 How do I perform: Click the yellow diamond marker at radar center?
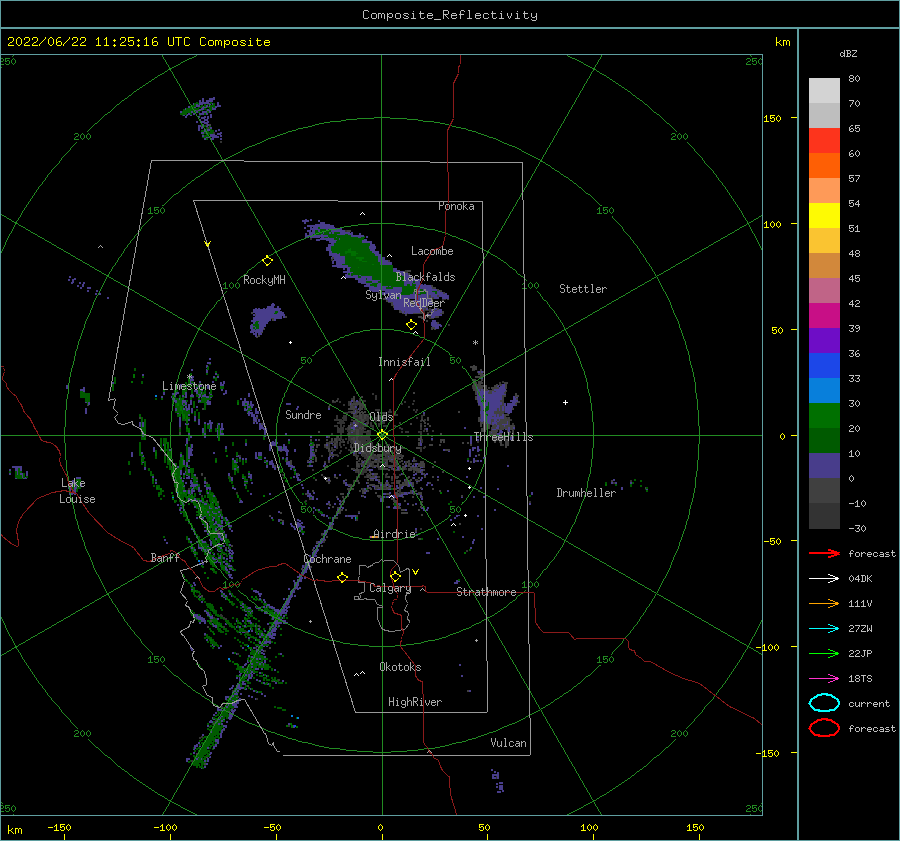tap(382, 435)
